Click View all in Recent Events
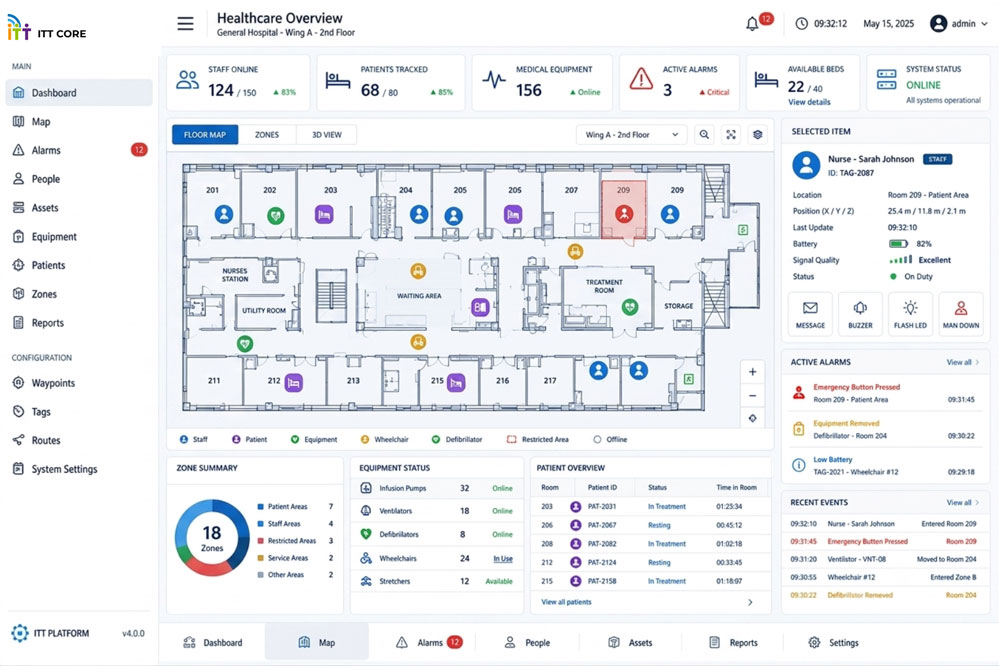Viewport: 1000px width, 666px height. tap(962, 503)
